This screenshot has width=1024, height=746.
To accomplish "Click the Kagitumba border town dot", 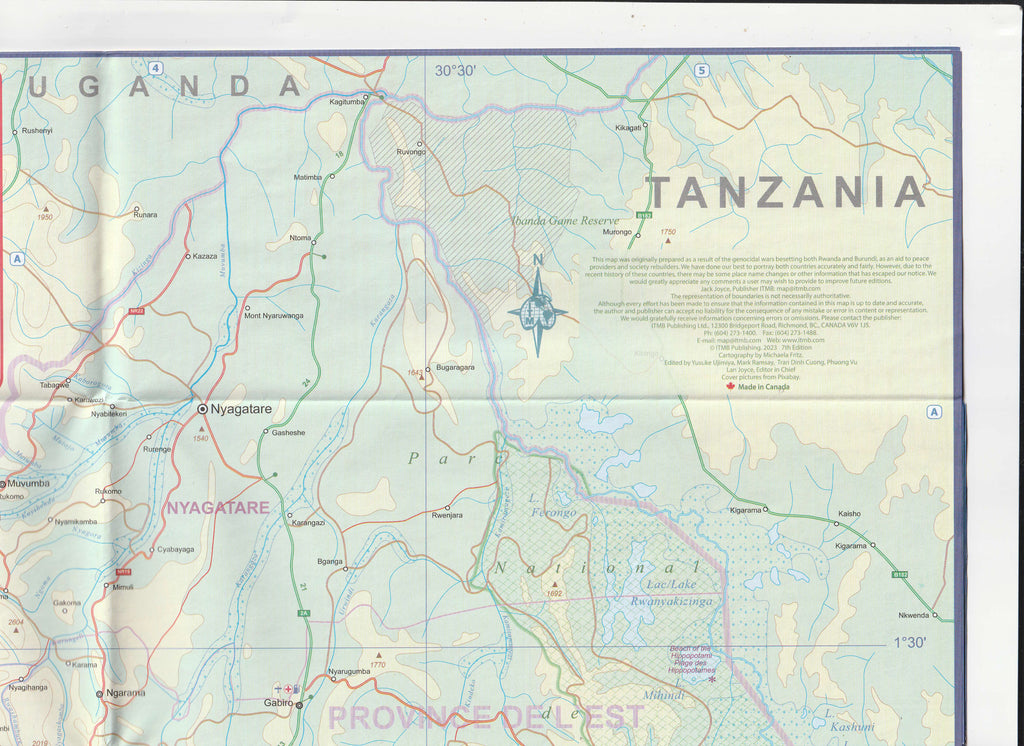I will (x=366, y=97).
